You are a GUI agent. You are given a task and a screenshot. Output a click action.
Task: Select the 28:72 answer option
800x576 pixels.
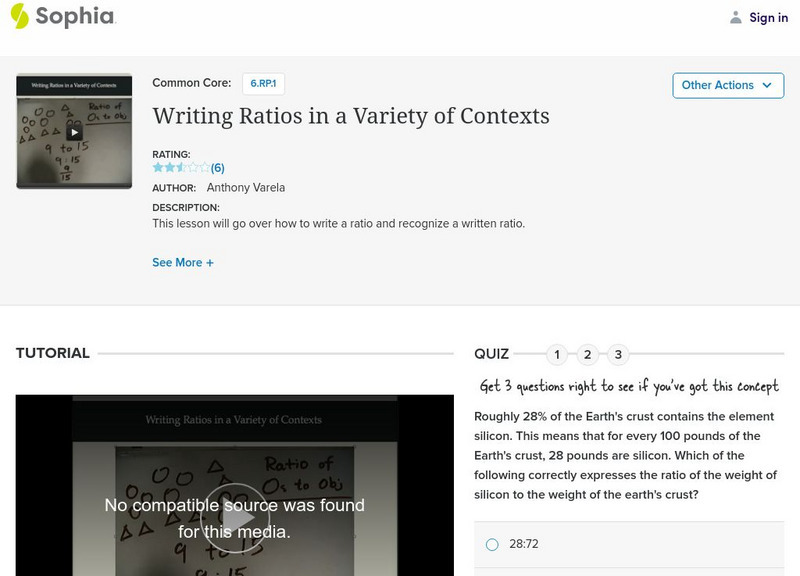[492, 545]
